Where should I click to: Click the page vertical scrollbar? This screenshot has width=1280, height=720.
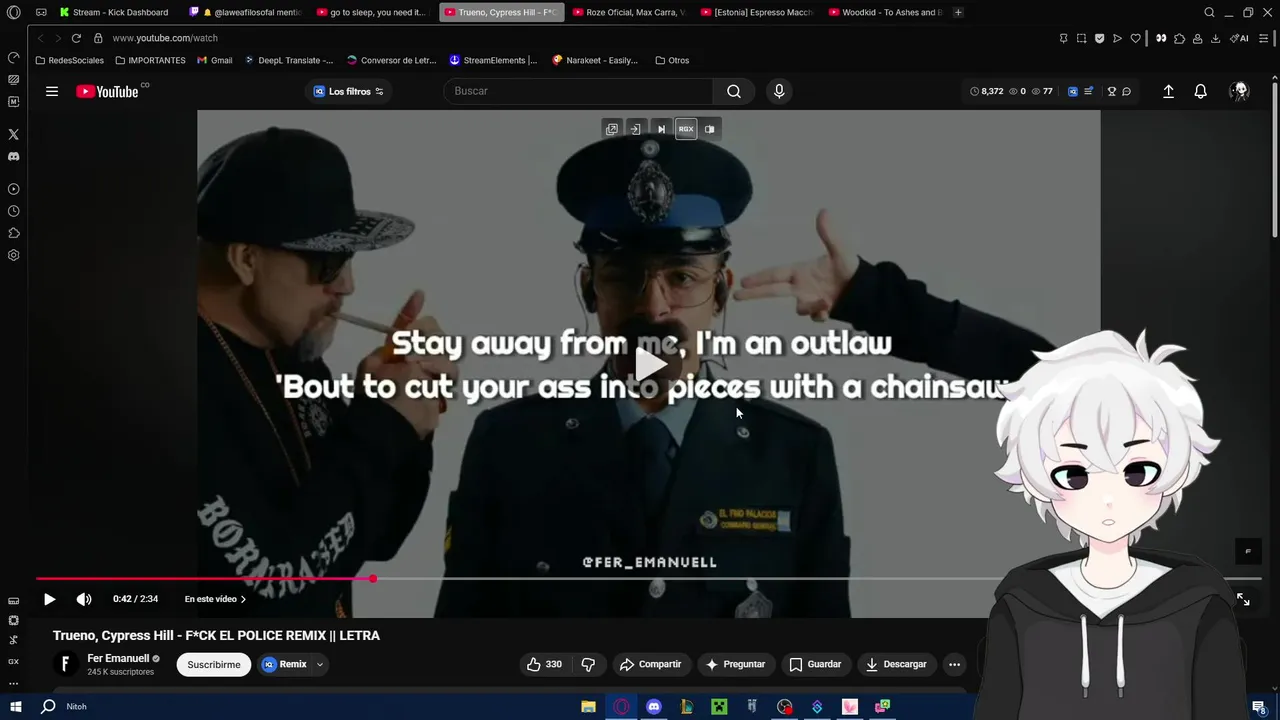coord(1275,160)
